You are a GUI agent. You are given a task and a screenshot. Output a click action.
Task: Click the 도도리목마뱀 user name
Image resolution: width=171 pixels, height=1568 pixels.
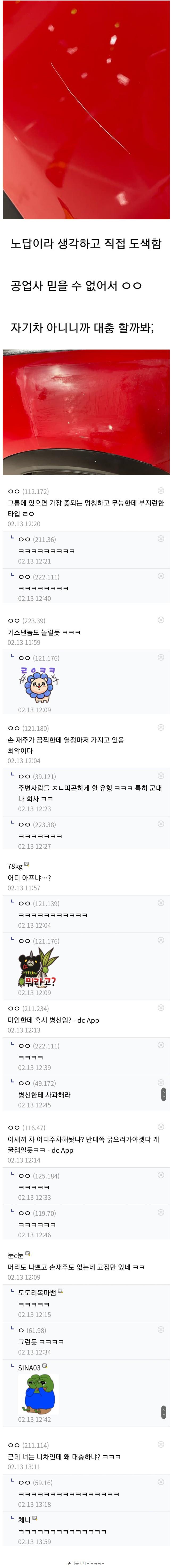(37, 1292)
